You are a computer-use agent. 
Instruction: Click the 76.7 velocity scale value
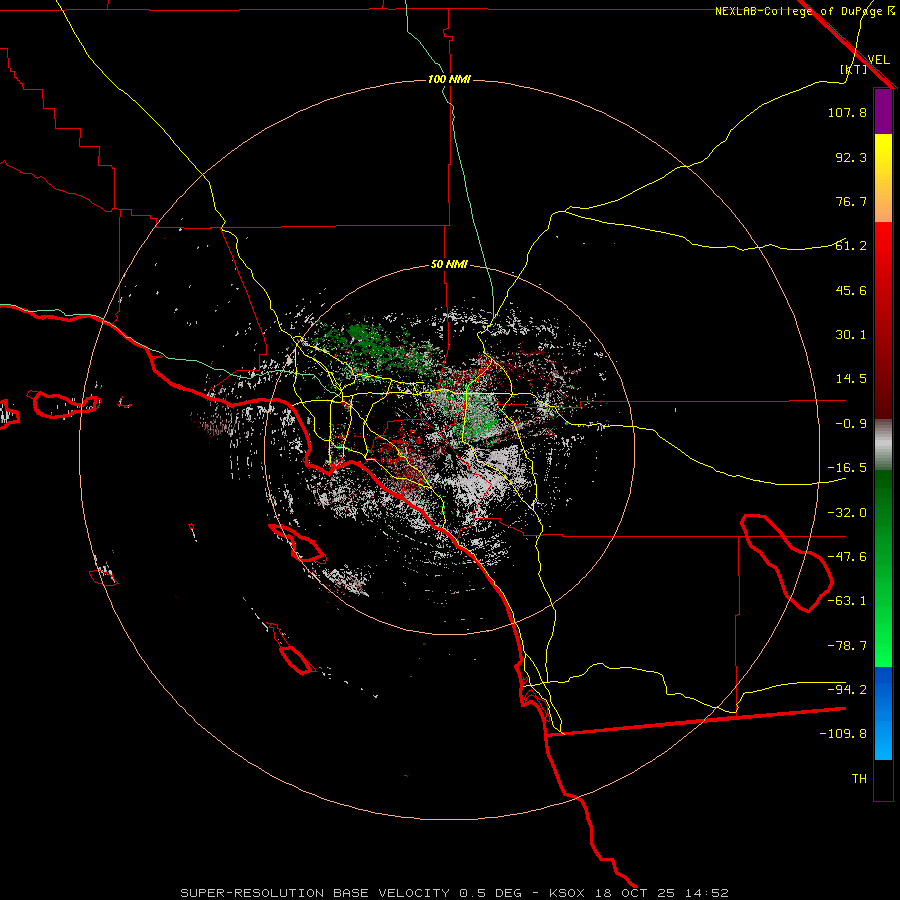click(851, 201)
